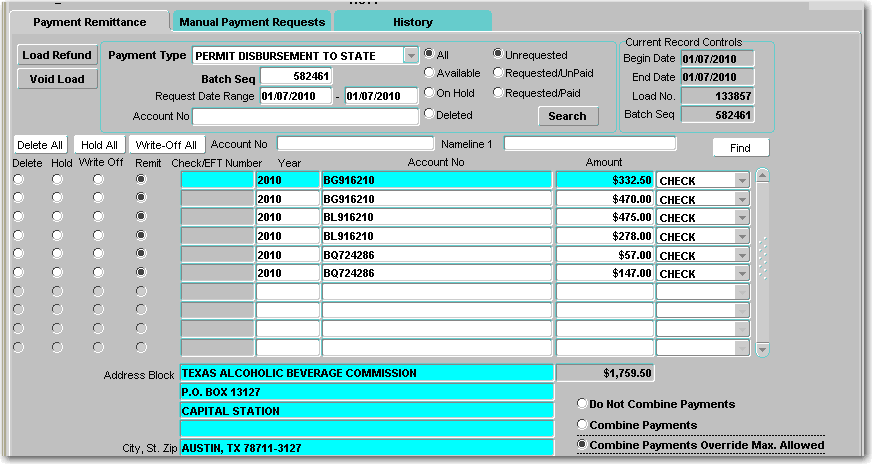Image resolution: width=872 pixels, height=464 pixels.
Task: Select Remit for the $278.00 row
Action: (x=141, y=235)
